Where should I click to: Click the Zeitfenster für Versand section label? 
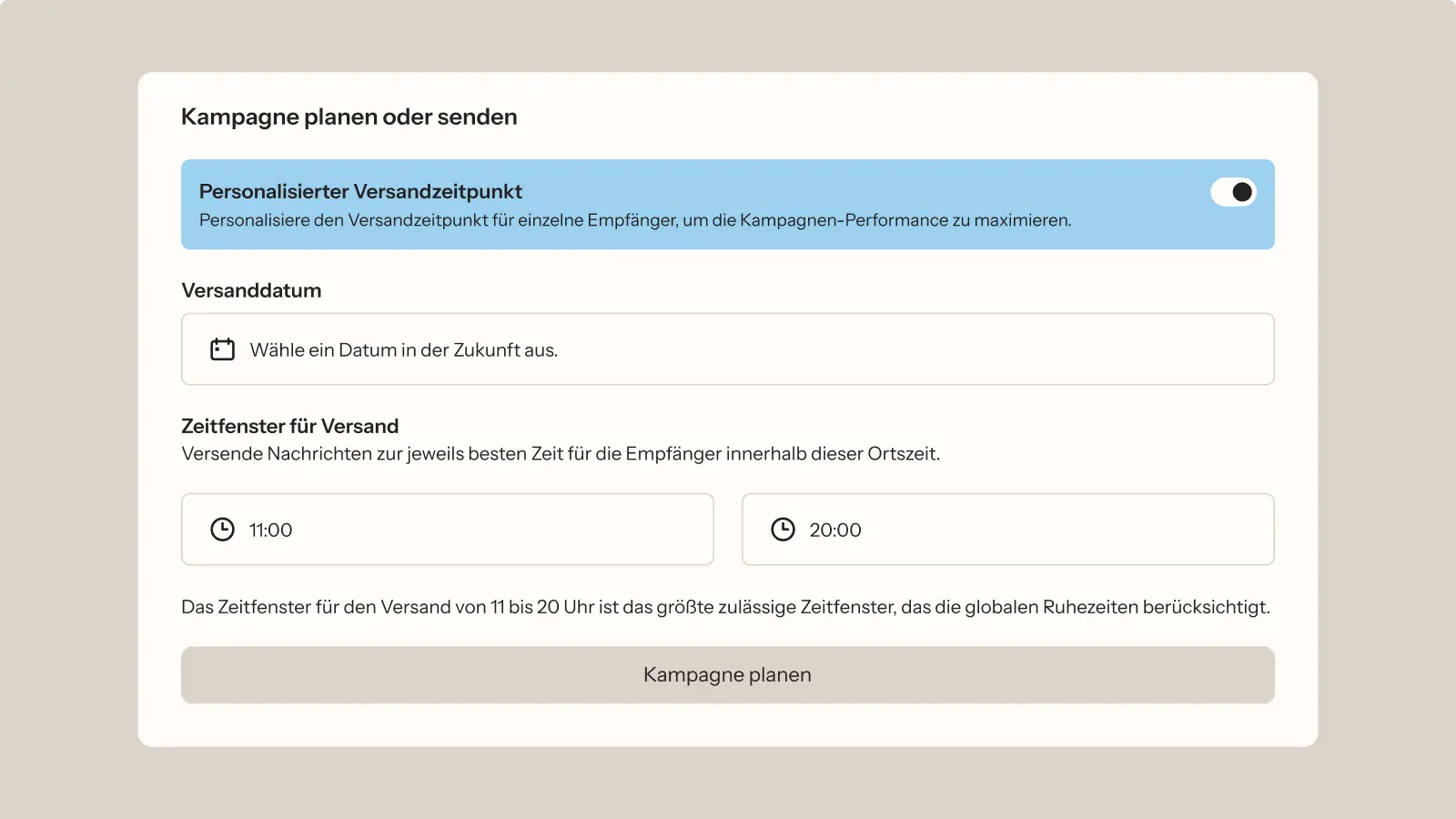pyautogui.click(x=289, y=425)
